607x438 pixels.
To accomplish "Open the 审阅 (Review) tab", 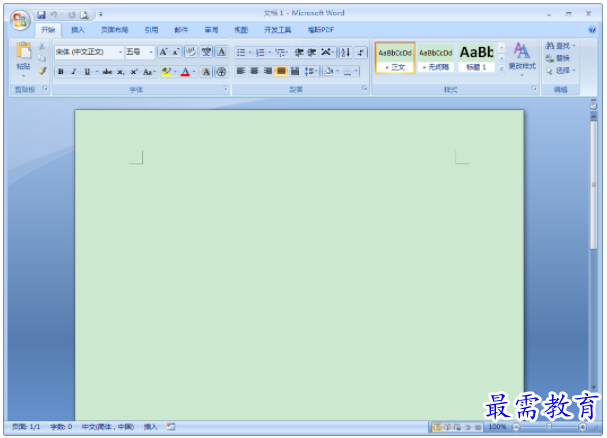I will point(211,30).
